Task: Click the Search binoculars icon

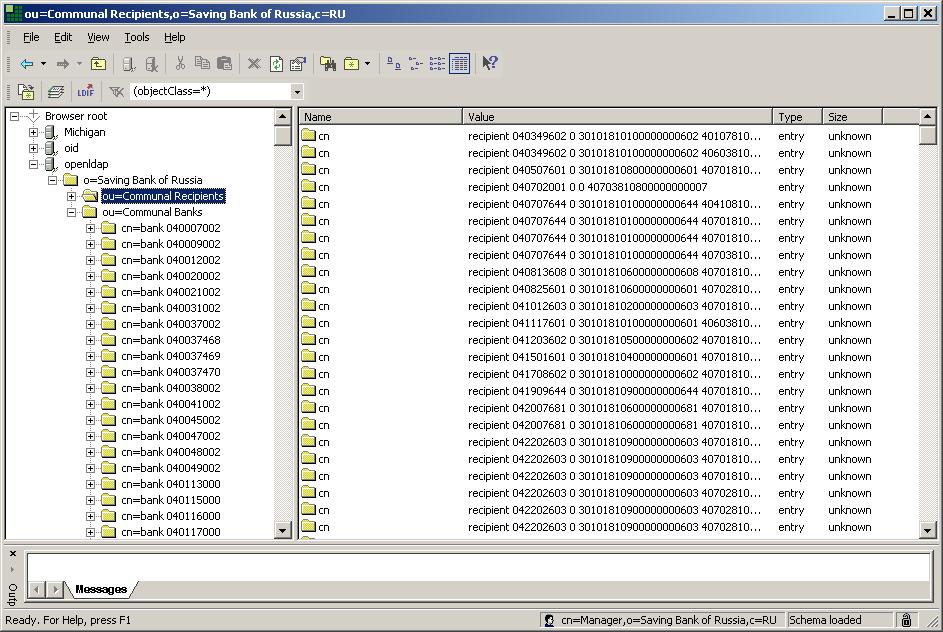Action: (328, 63)
